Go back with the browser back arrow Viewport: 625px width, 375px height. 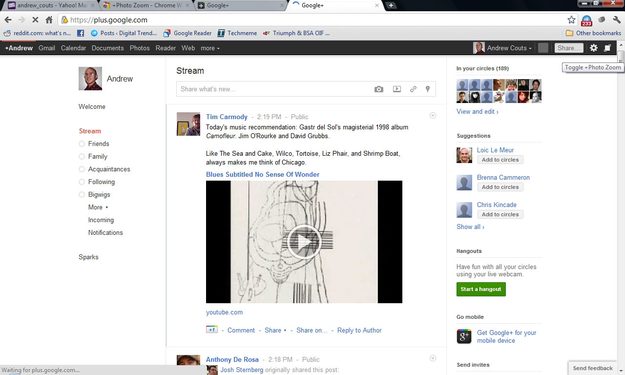click(x=8, y=20)
